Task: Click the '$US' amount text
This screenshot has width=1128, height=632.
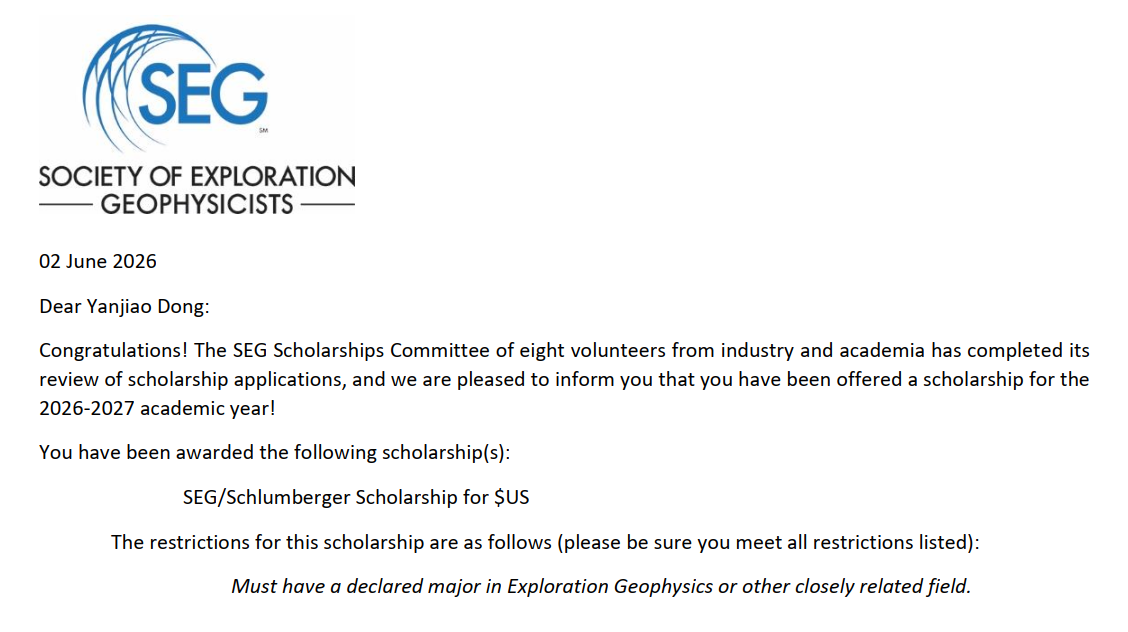Action: tap(511, 497)
